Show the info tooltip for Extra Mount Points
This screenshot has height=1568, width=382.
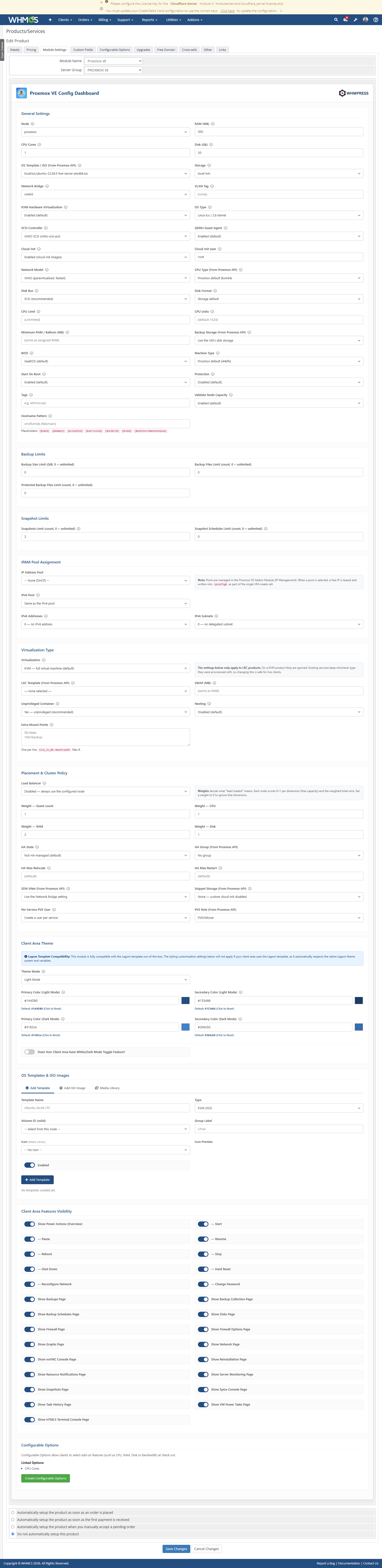point(52,725)
